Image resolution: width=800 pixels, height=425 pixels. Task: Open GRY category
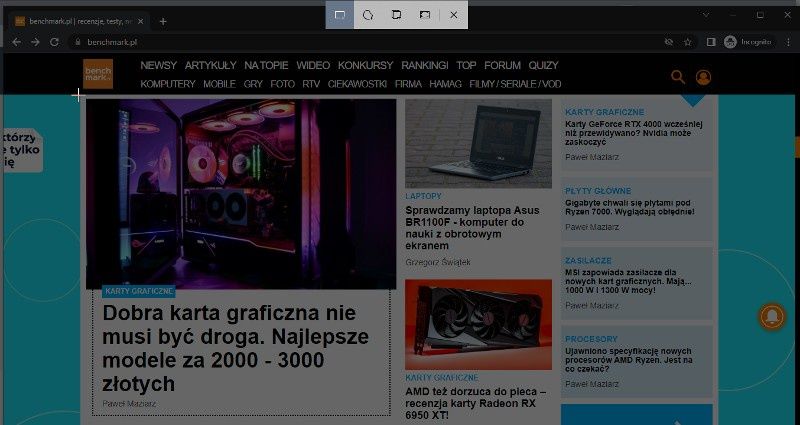tap(253, 84)
